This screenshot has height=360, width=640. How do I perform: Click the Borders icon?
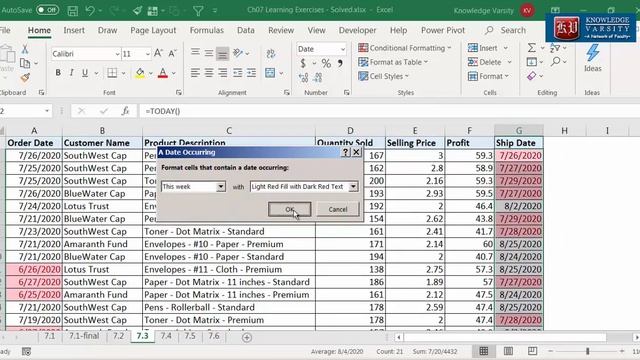112,73
